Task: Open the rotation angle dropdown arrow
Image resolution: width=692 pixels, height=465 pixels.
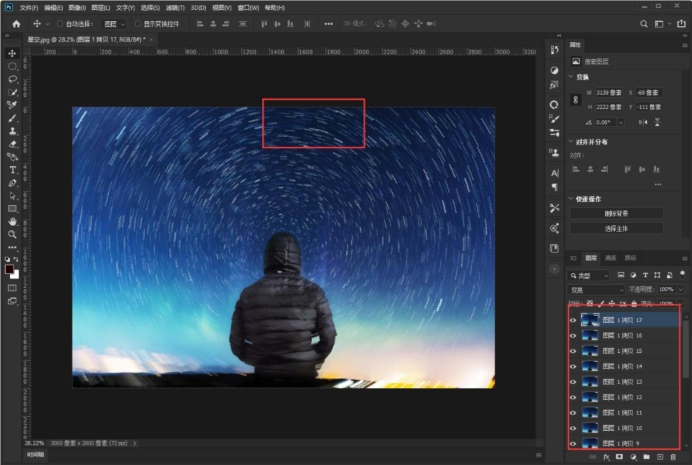Action: tap(621, 122)
